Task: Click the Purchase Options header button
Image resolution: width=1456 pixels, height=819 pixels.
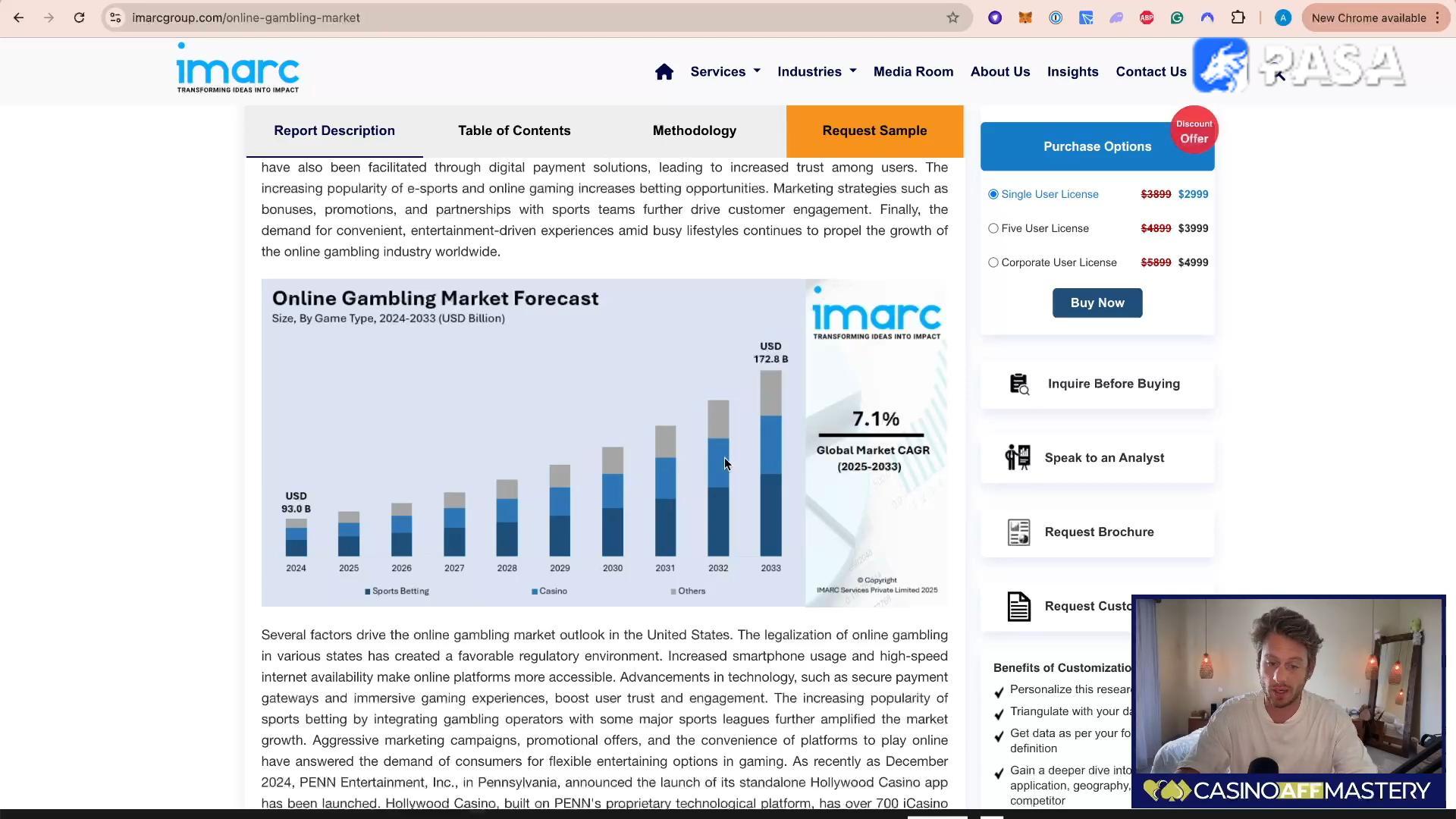Action: (1097, 146)
